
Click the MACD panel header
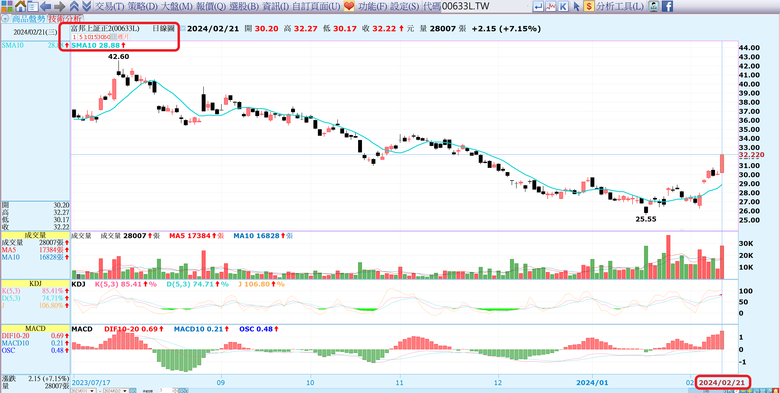[35, 329]
